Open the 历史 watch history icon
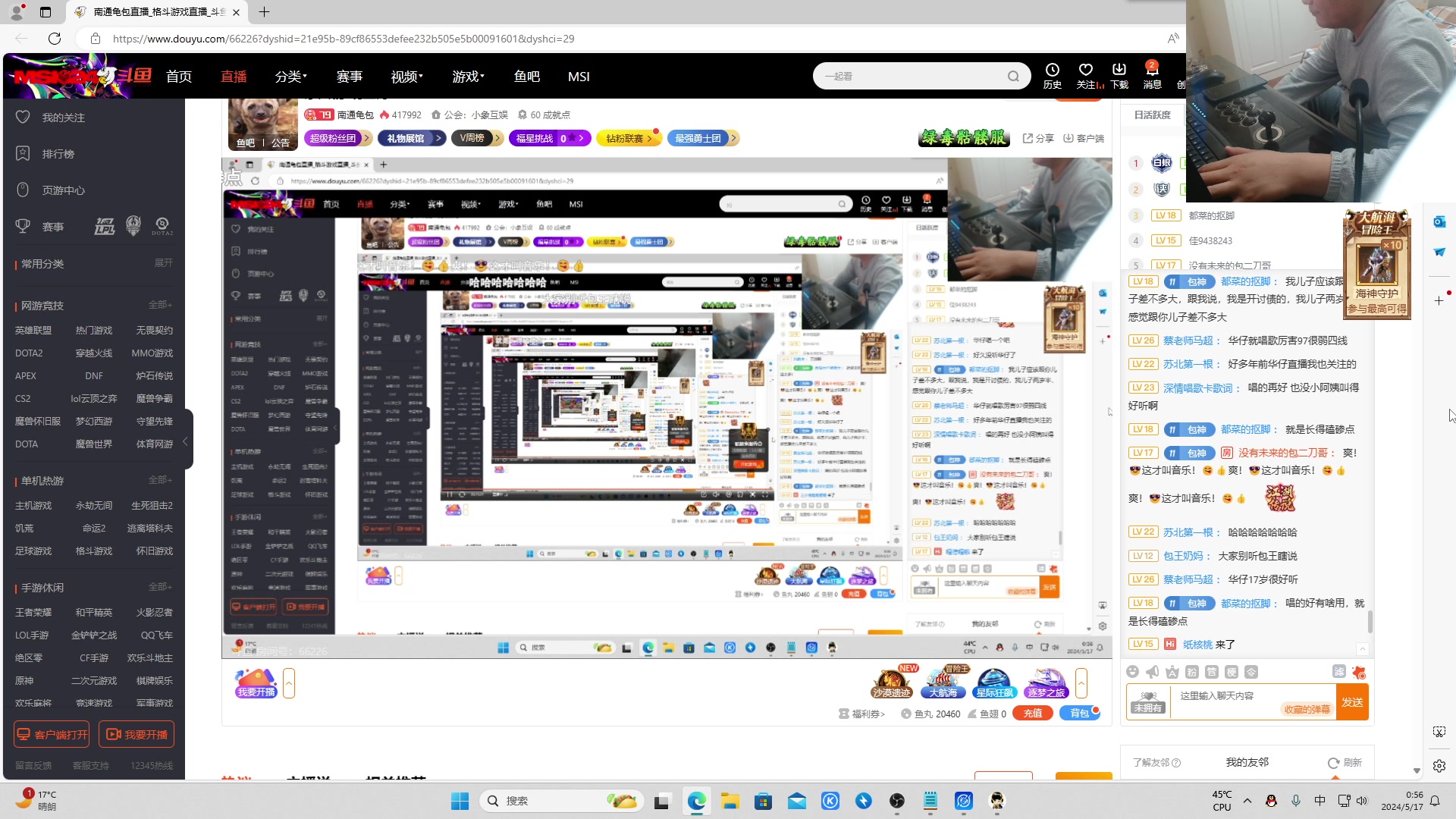 click(x=1052, y=70)
